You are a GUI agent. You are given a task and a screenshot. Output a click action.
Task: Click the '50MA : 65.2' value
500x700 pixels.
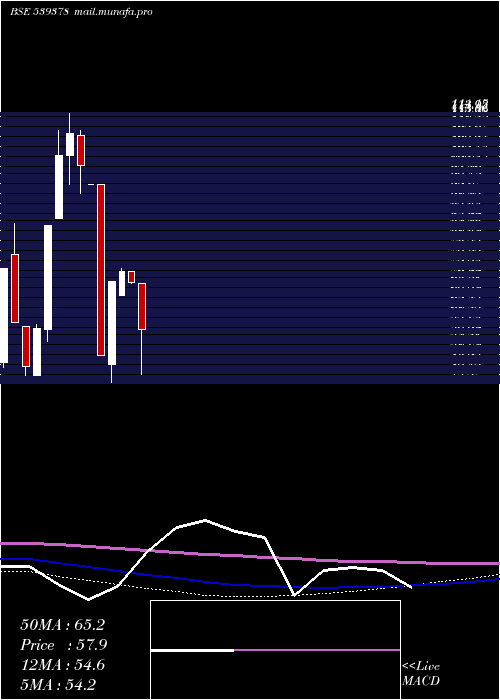(x=62, y=625)
